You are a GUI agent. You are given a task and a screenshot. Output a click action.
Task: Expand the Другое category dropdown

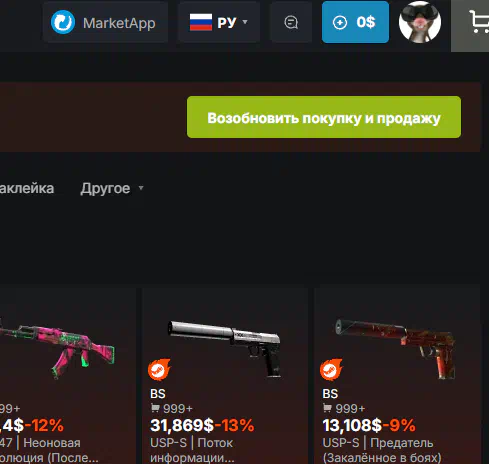click(x=111, y=189)
